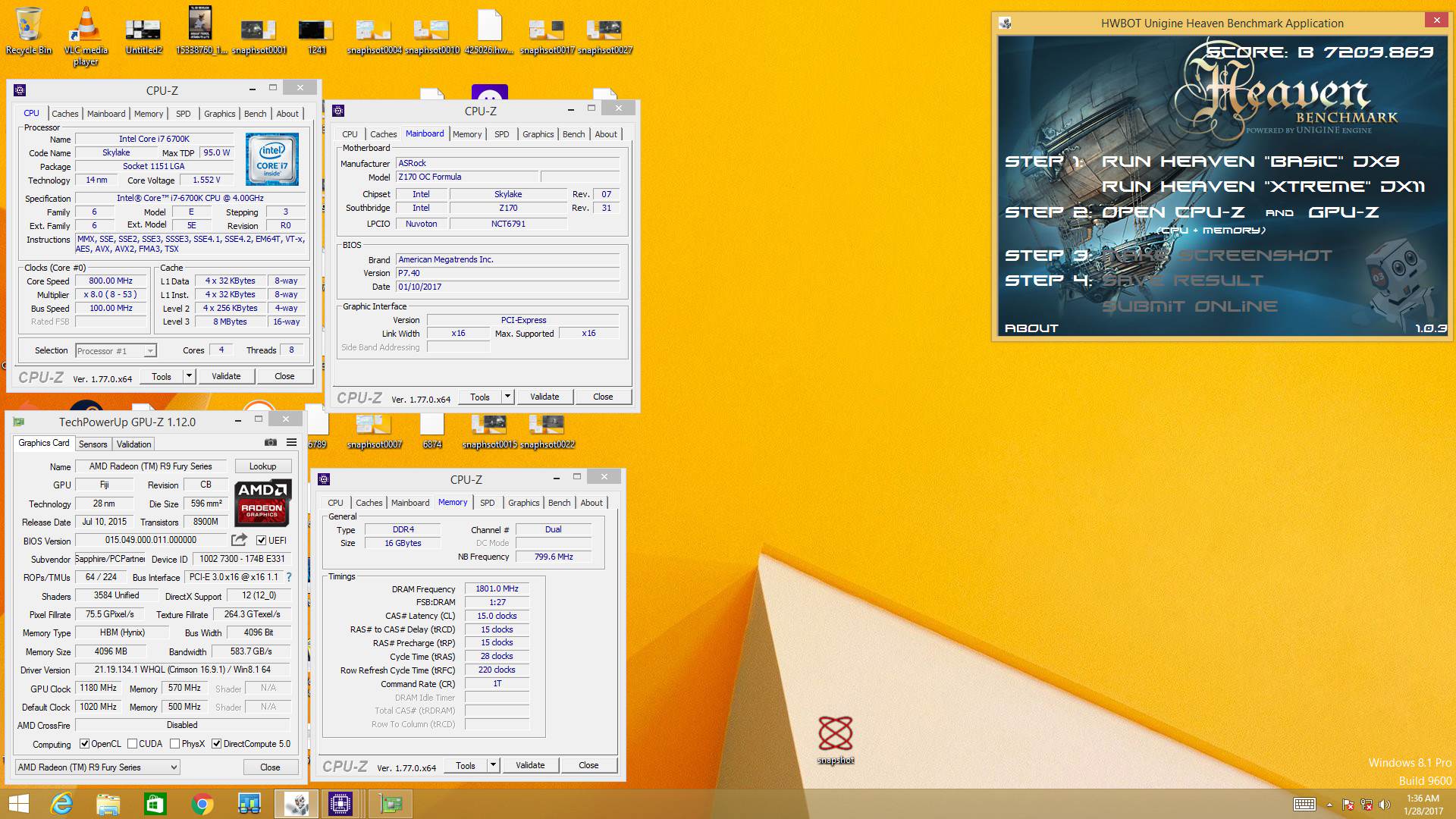Image resolution: width=1456 pixels, height=819 pixels.
Task: Expand Tools dropdown arrow in Memory window
Action: (x=493, y=765)
